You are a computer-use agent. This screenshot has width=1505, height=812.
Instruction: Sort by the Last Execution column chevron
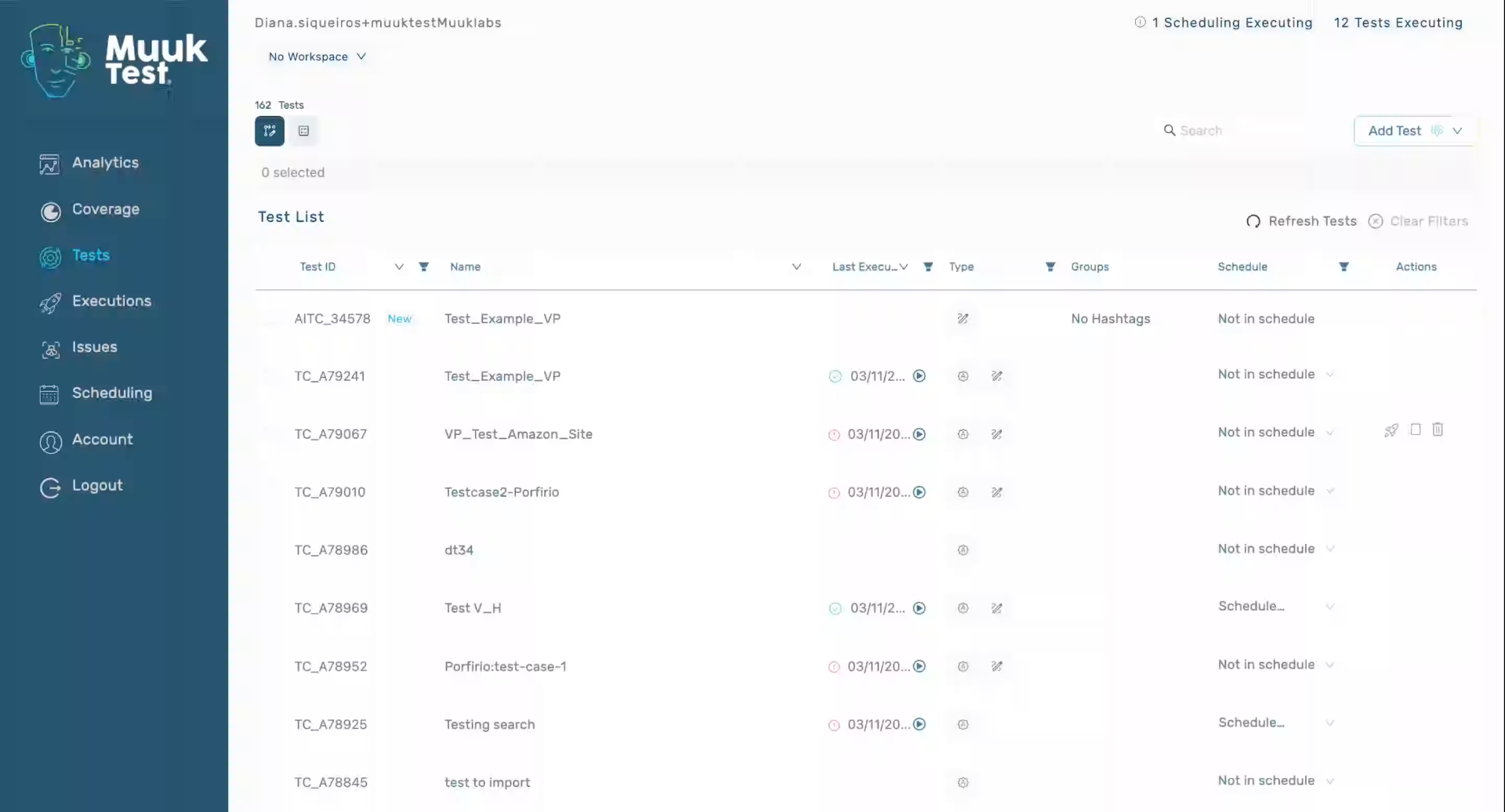pyautogui.click(x=904, y=267)
